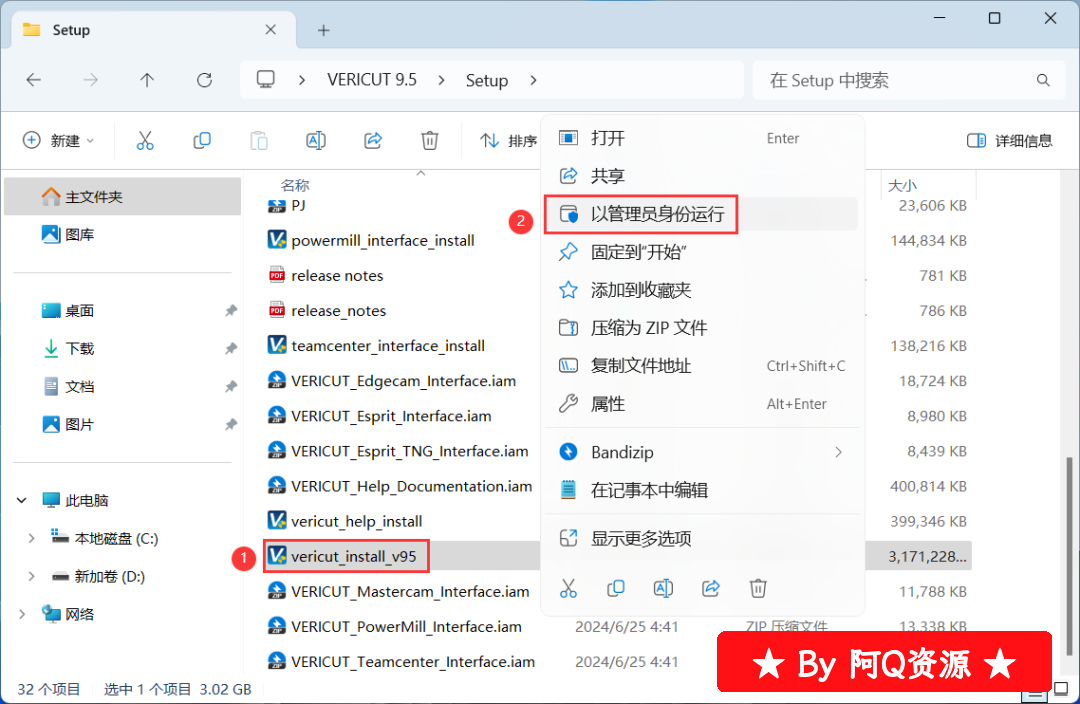Open the 排序 sort menu
This screenshot has height=704, width=1080.
[x=509, y=141]
